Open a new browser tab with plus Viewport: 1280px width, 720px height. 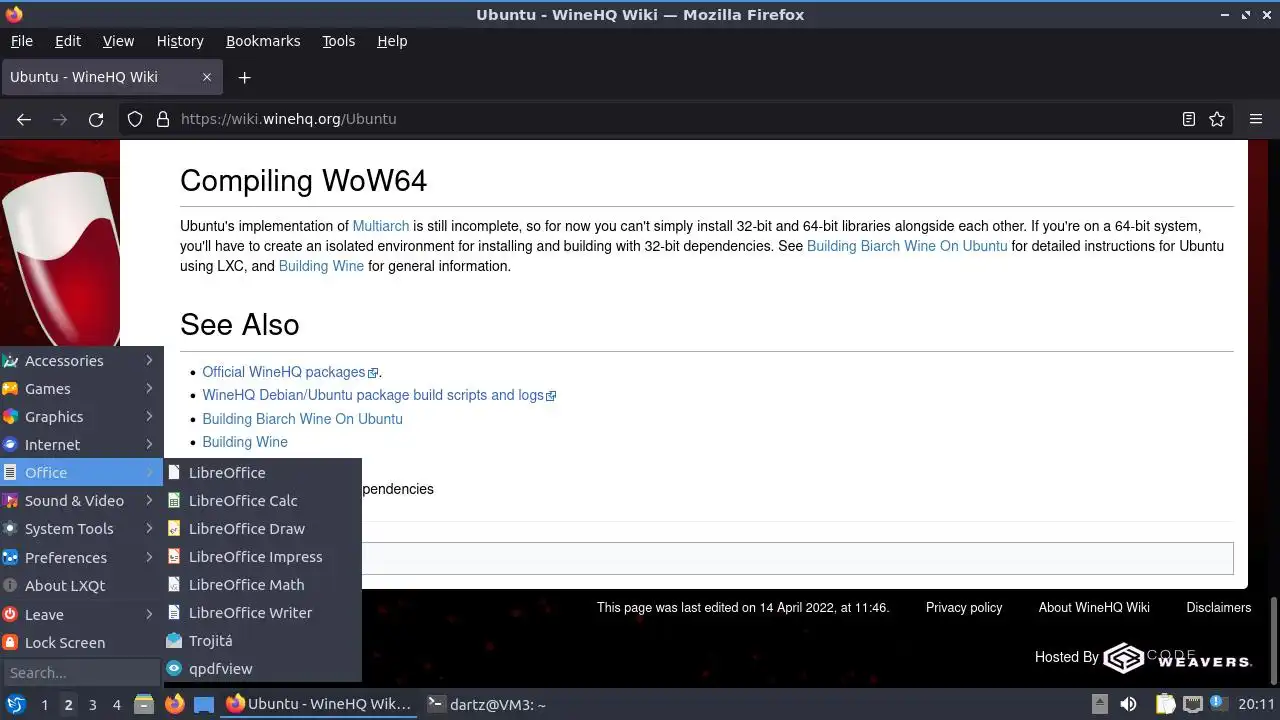[244, 77]
